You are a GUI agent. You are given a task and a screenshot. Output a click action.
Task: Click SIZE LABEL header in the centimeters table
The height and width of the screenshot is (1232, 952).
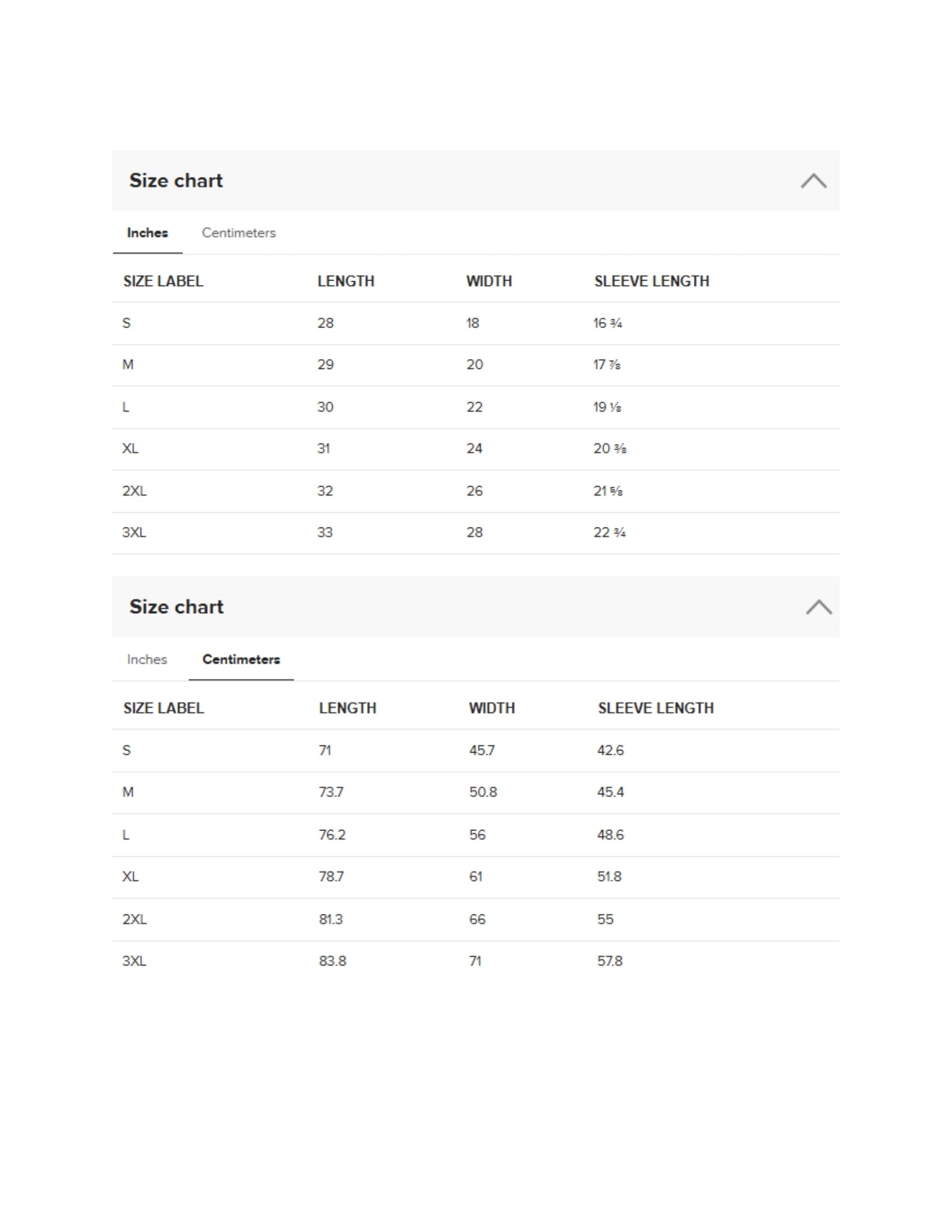164,708
